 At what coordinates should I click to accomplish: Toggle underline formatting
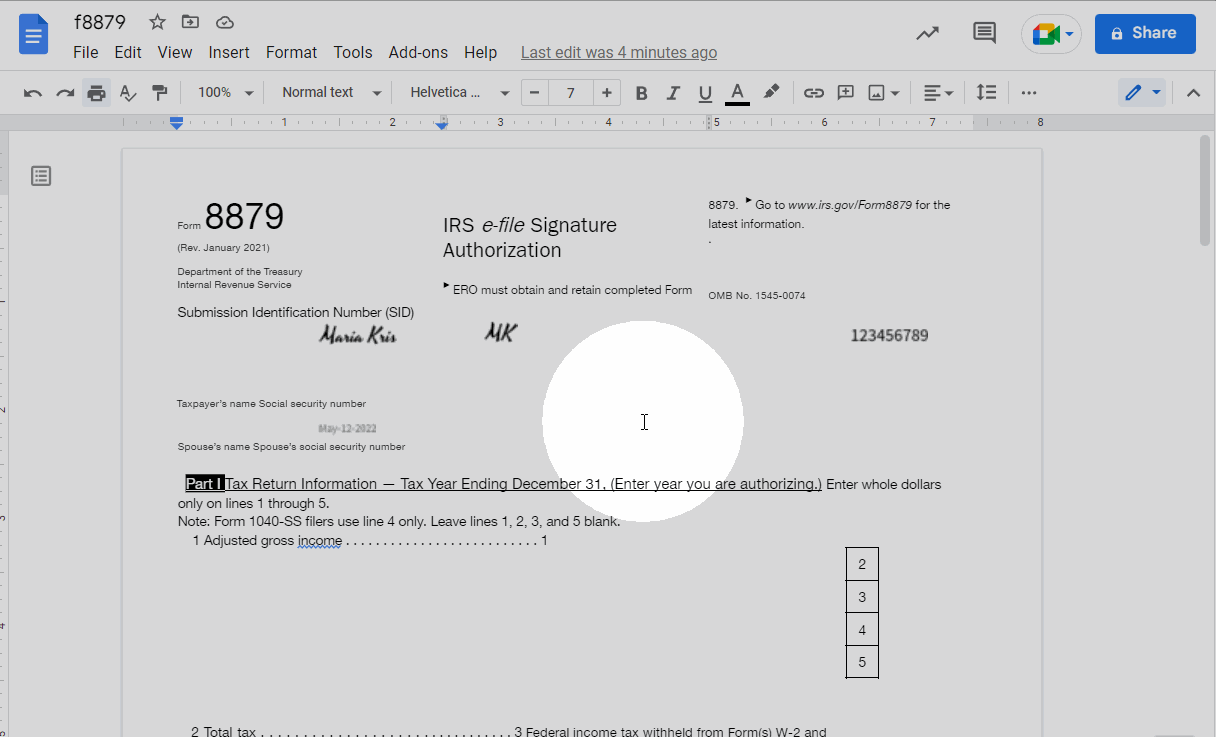pos(705,93)
